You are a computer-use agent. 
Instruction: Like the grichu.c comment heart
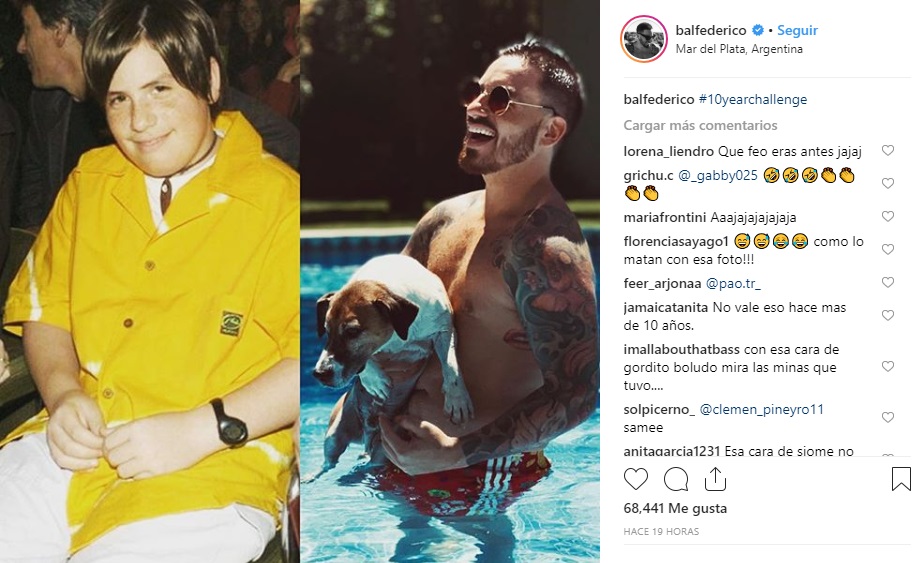pyautogui.click(x=888, y=183)
